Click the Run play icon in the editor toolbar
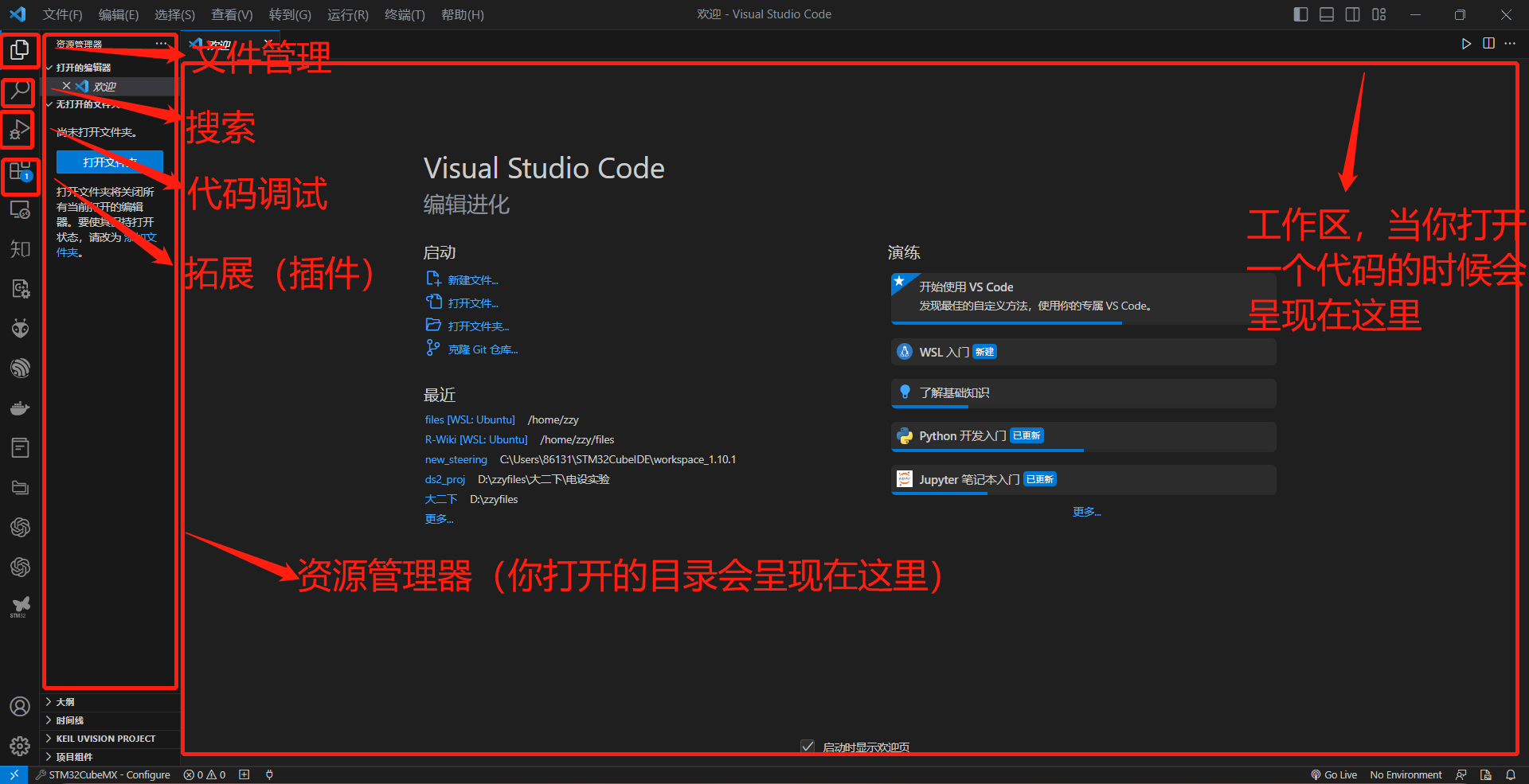The width and height of the screenshot is (1529, 784). point(1466,44)
